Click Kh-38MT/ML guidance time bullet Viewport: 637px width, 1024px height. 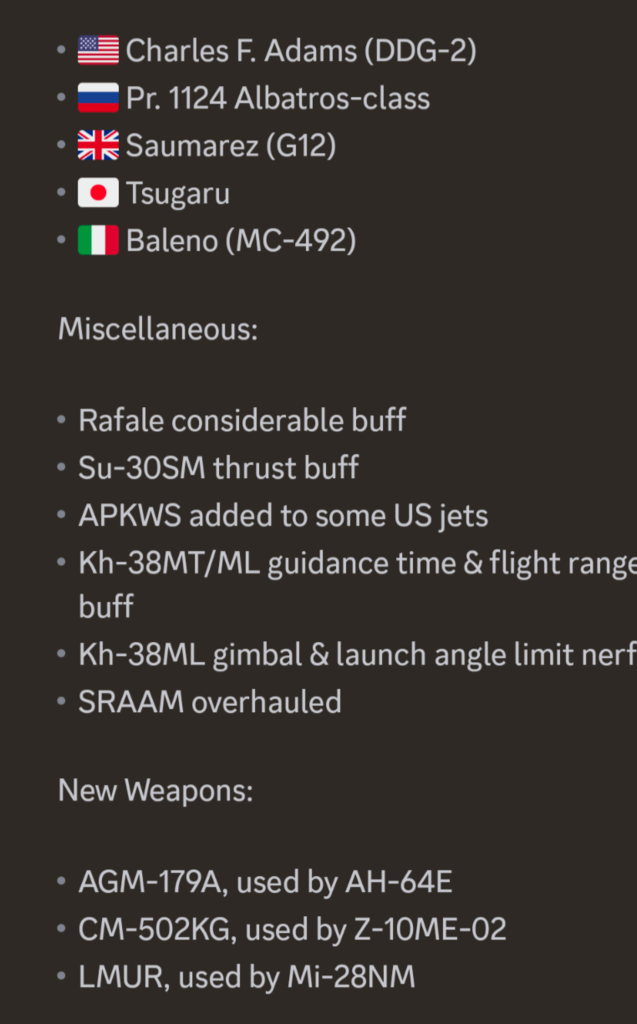coord(357,584)
